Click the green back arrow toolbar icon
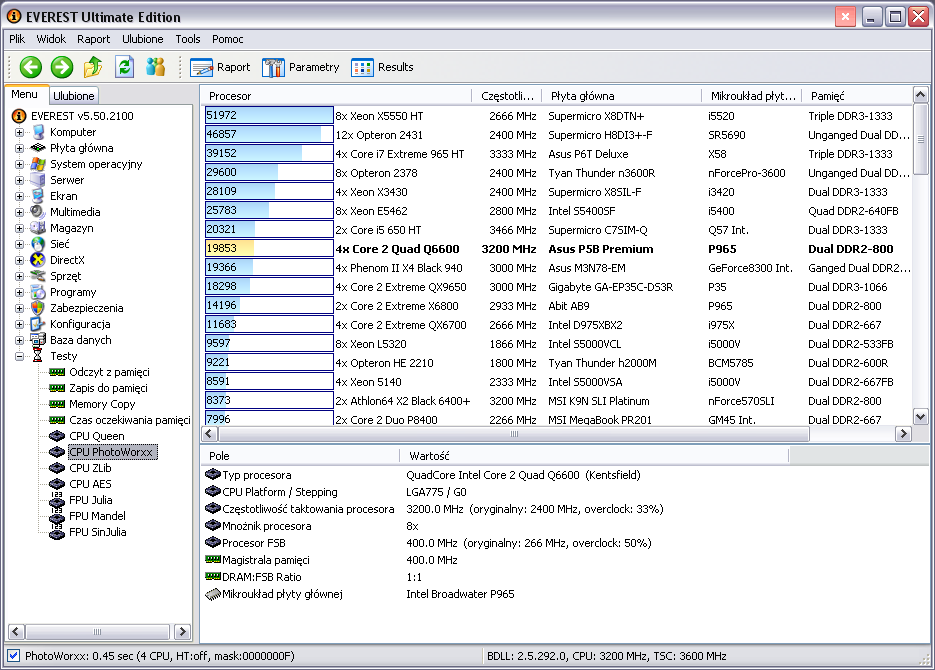 (31, 67)
